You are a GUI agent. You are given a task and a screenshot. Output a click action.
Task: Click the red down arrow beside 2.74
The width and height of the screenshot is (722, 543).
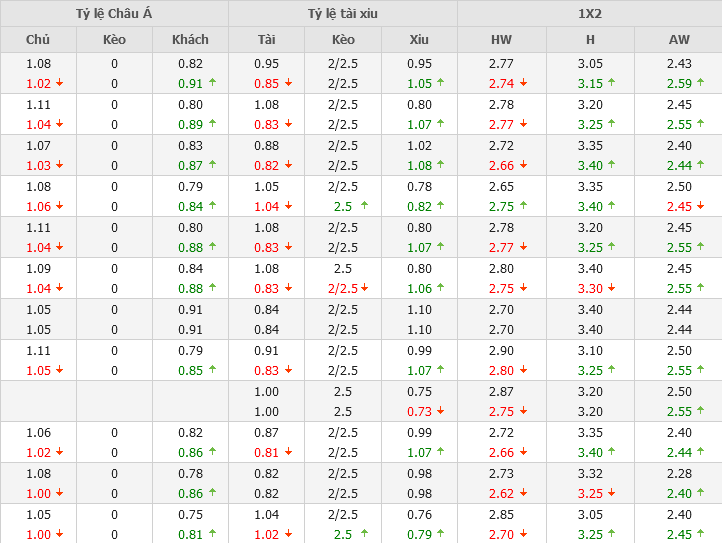[523, 84]
